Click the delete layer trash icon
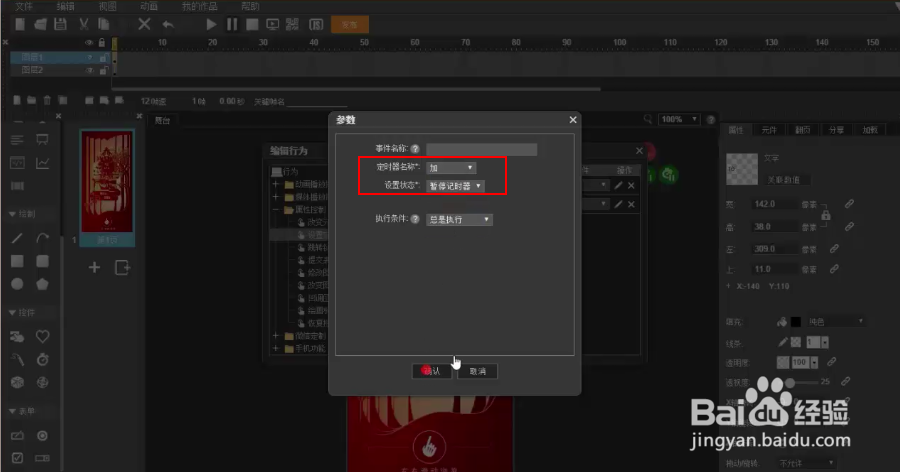 point(47,100)
